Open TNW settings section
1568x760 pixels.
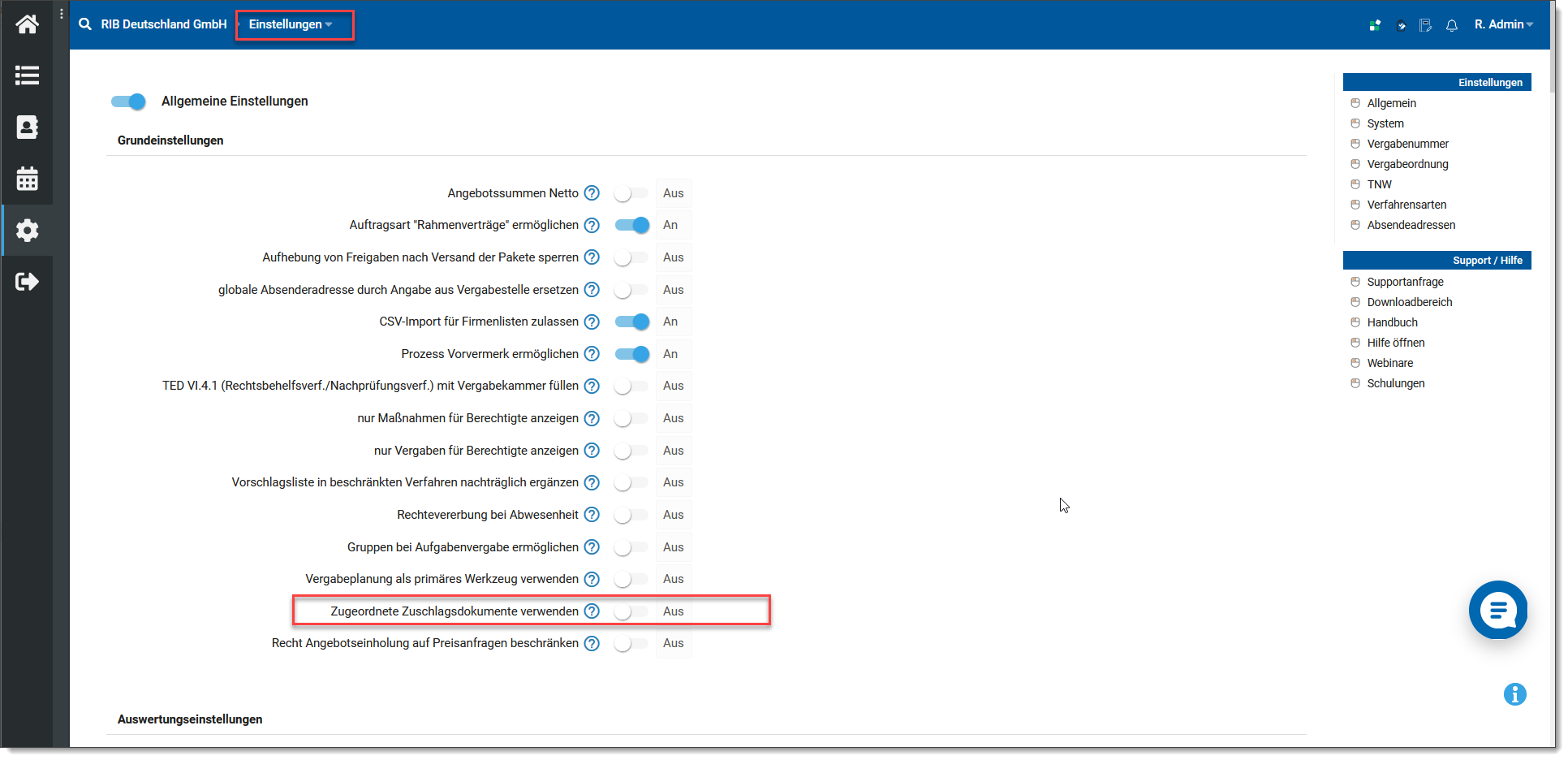[1379, 184]
